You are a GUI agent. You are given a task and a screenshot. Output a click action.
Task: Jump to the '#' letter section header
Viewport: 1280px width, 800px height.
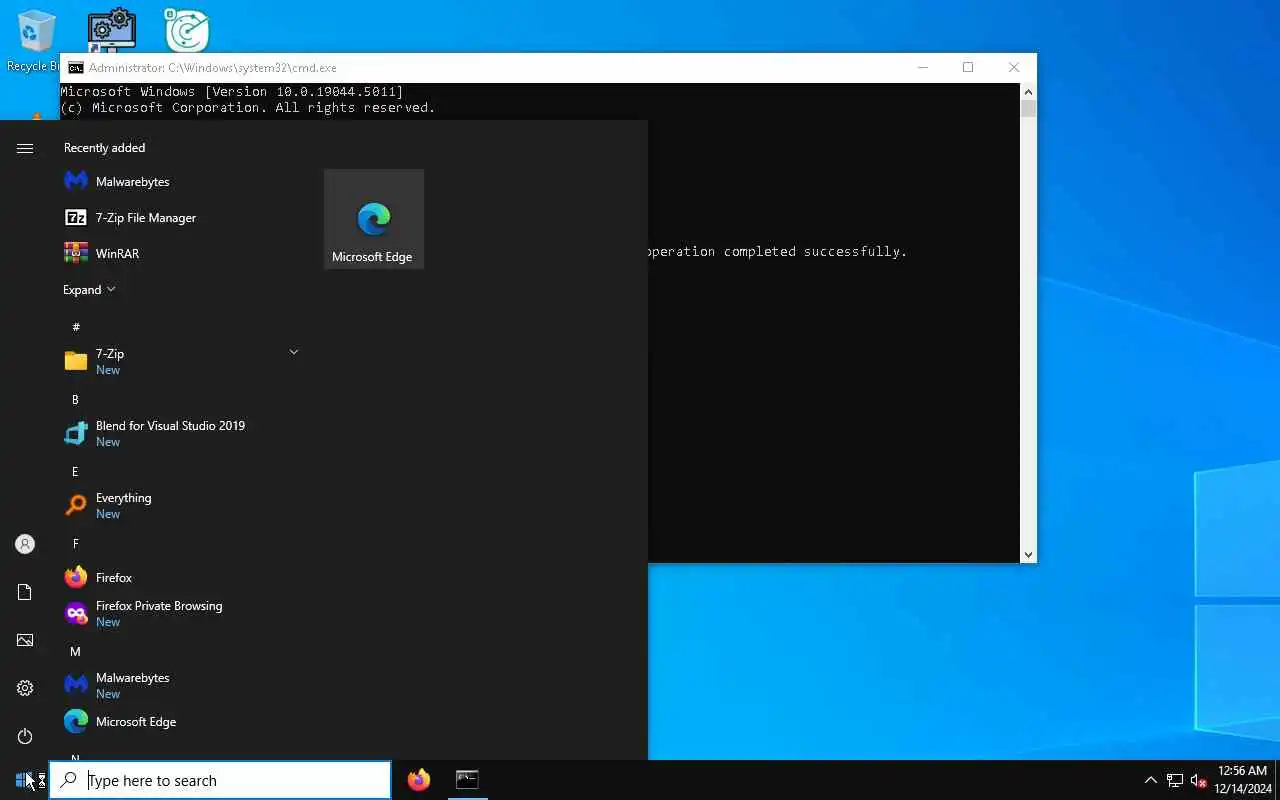coord(75,327)
